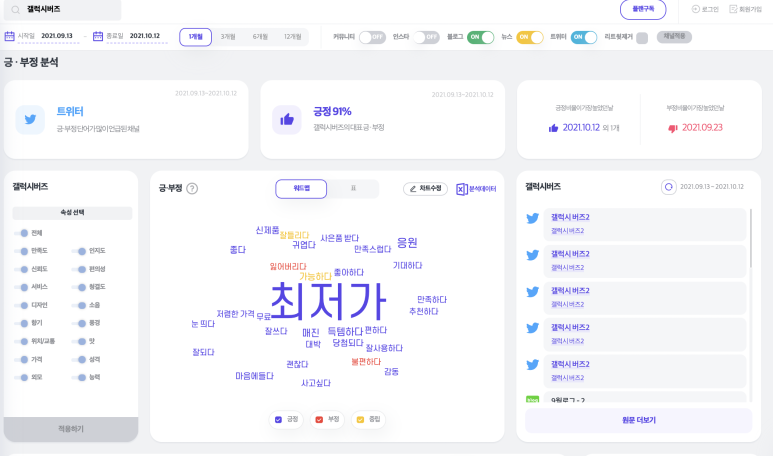Click the word 신제품 in the word cloud
The width and height of the screenshot is (773, 456).
(267, 230)
